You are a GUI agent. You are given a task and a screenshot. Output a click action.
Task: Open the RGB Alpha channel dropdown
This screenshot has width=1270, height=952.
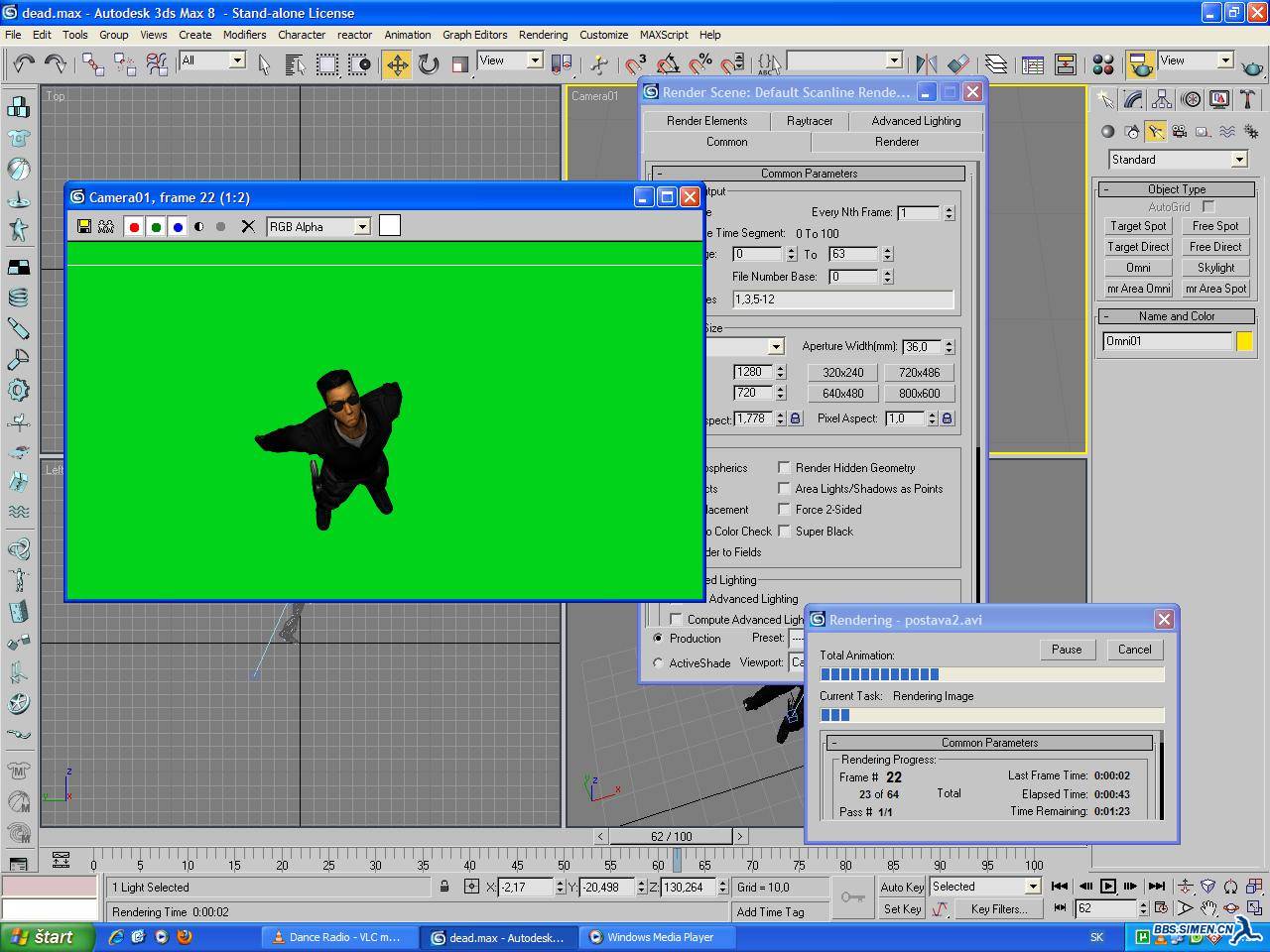click(x=318, y=227)
